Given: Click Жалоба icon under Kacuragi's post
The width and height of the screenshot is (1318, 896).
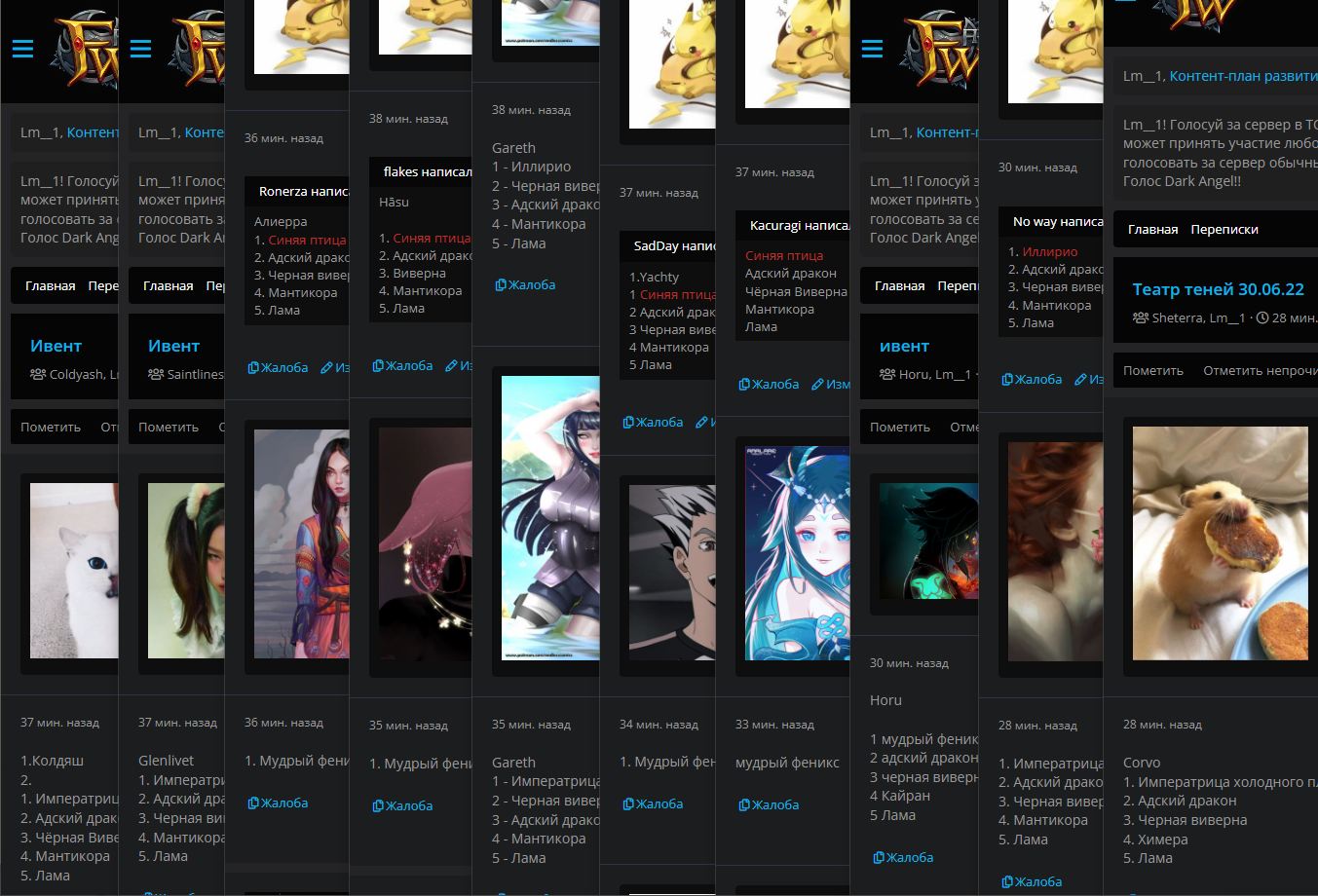Looking at the screenshot, I should coord(744,384).
